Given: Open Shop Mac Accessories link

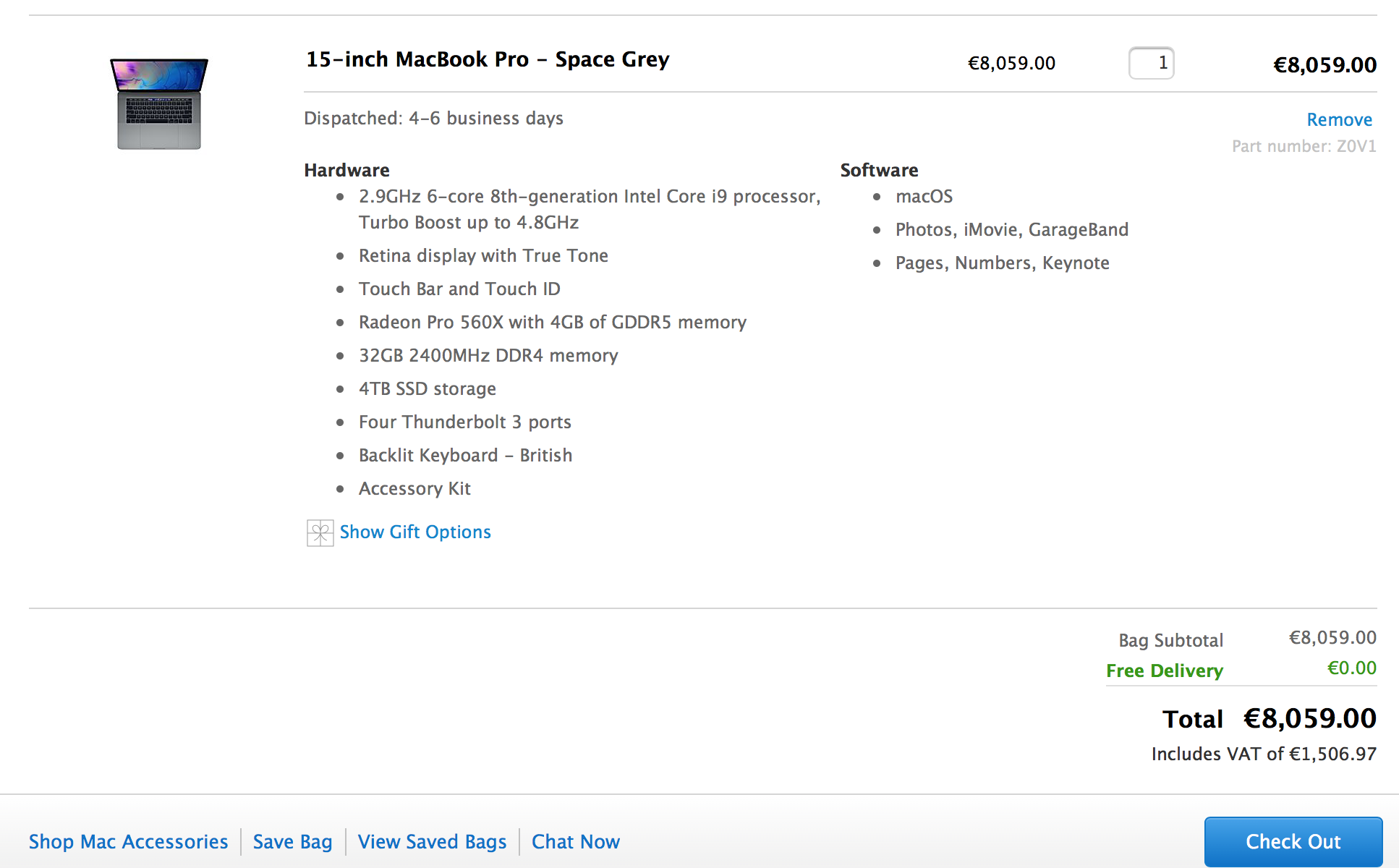Looking at the screenshot, I should (x=128, y=842).
